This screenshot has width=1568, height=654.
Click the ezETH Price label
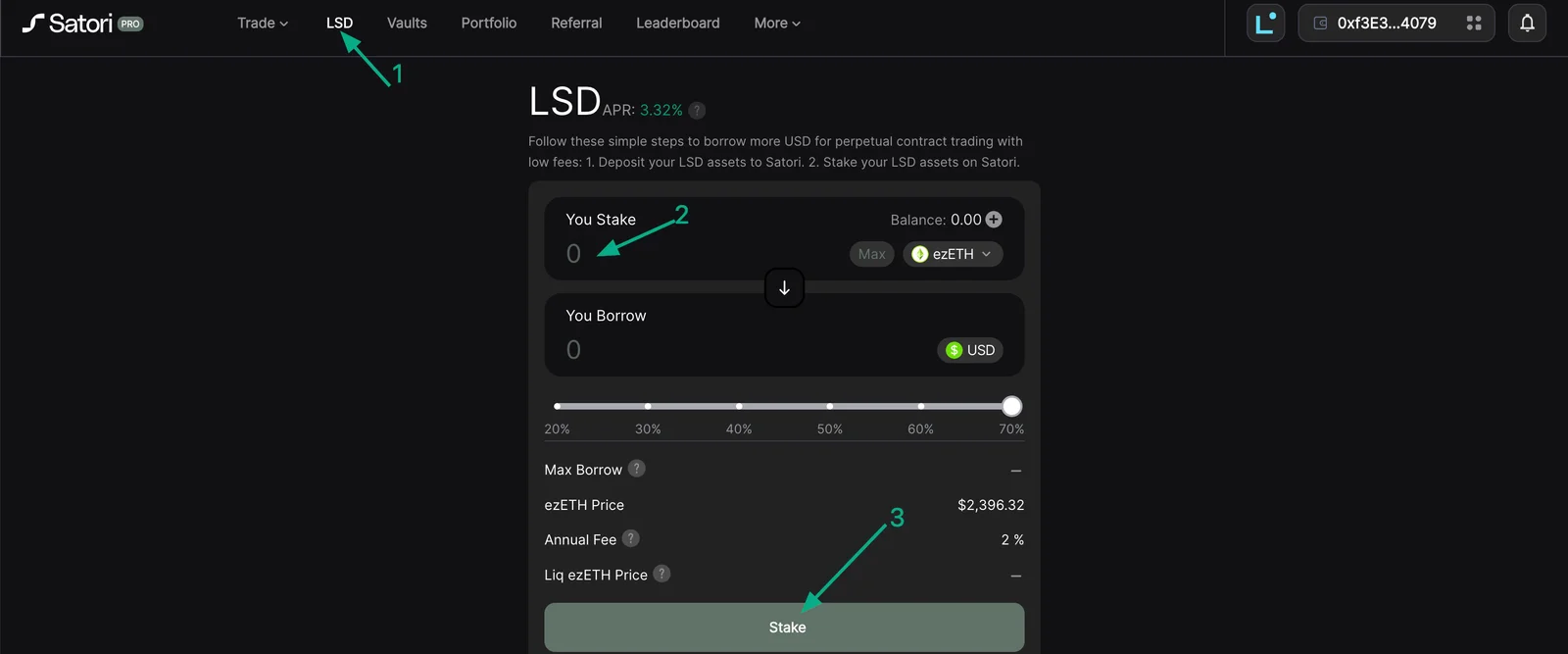coord(584,505)
